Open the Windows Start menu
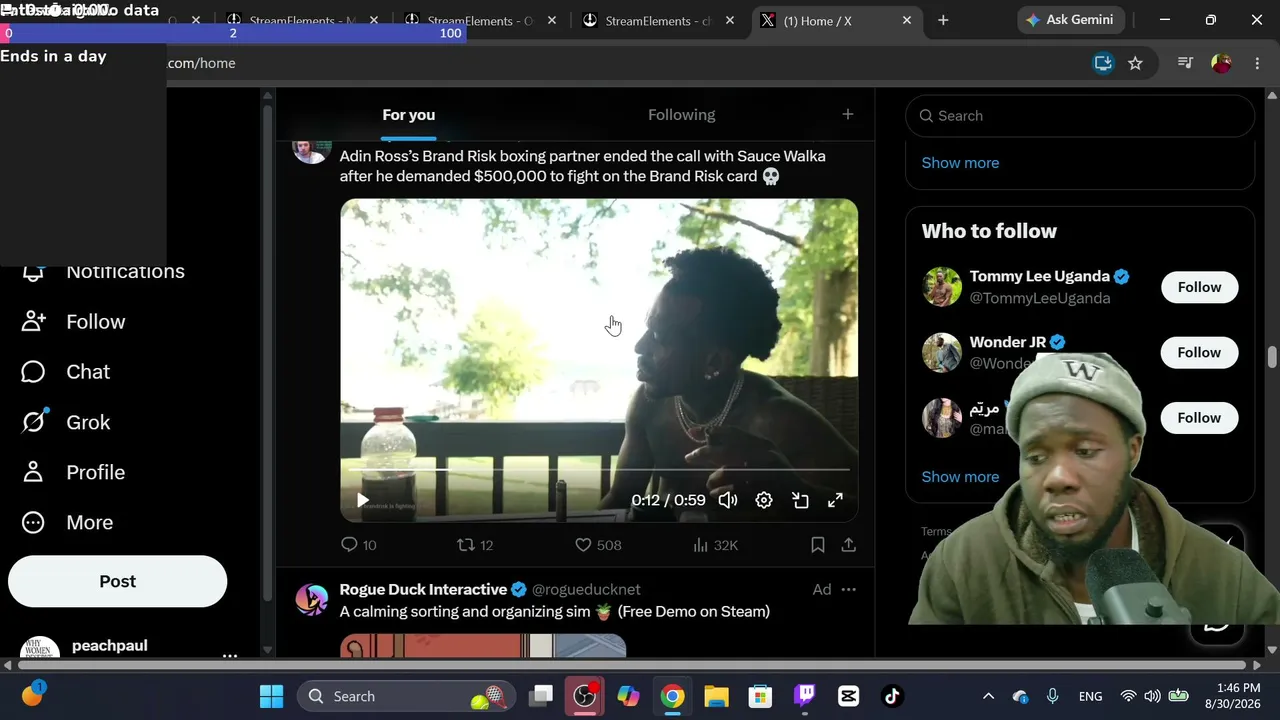Image resolution: width=1280 pixels, height=720 pixels. [x=270, y=696]
